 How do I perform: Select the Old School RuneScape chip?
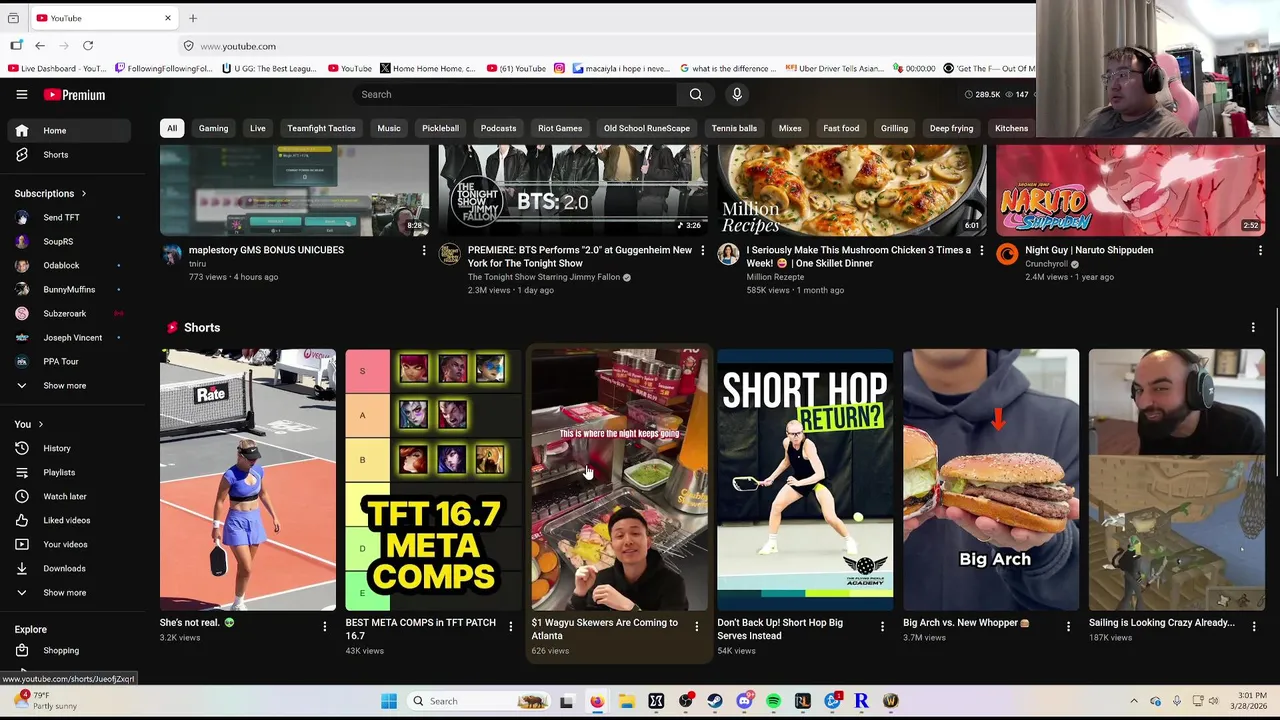[647, 128]
